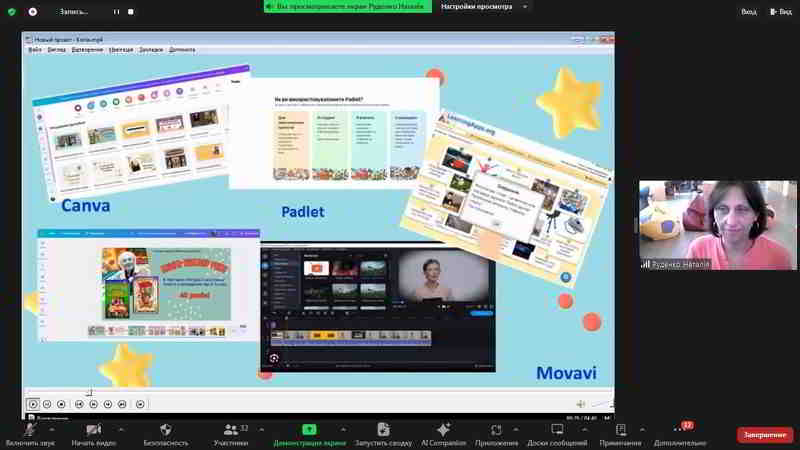Expand arrow next to Приложения
Viewport: 800px width, 450px height.
[x=516, y=430]
